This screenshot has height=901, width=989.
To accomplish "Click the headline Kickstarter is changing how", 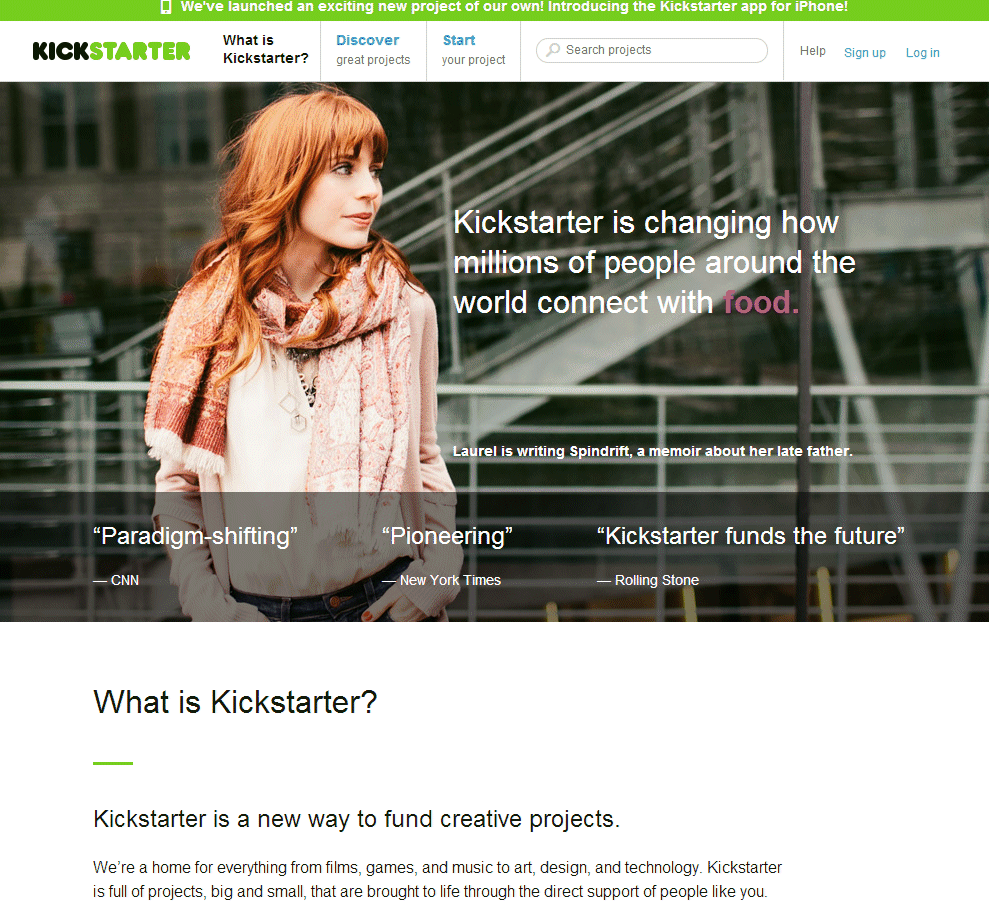I will [x=646, y=223].
